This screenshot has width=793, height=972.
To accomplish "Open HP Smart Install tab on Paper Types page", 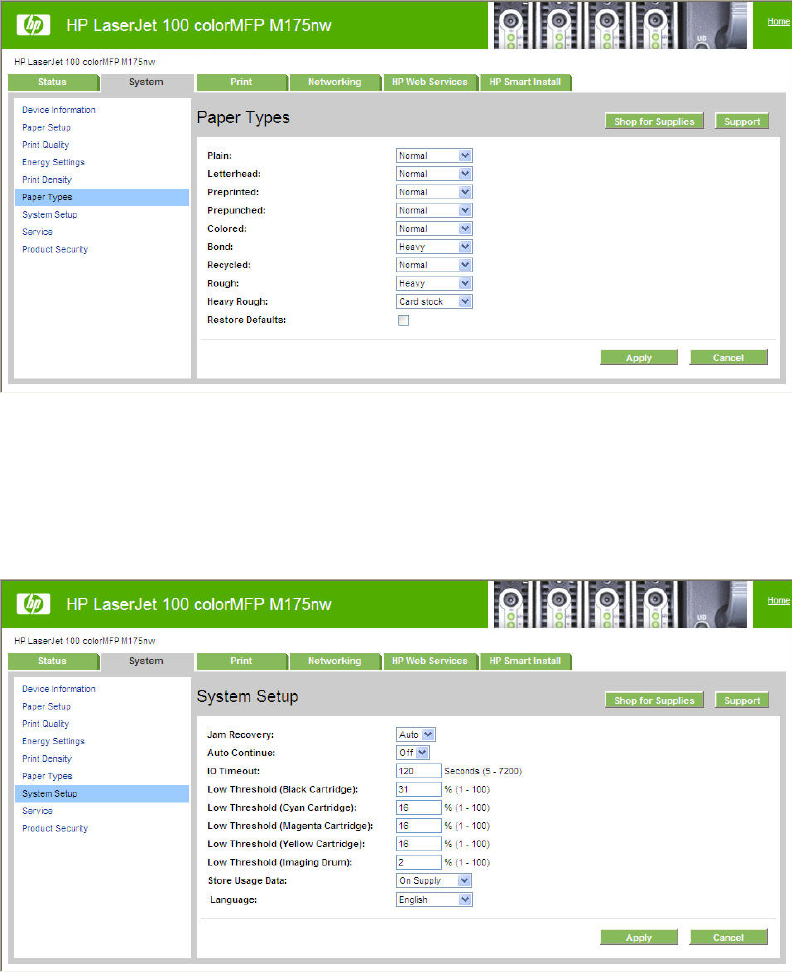I will click(525, 82).
